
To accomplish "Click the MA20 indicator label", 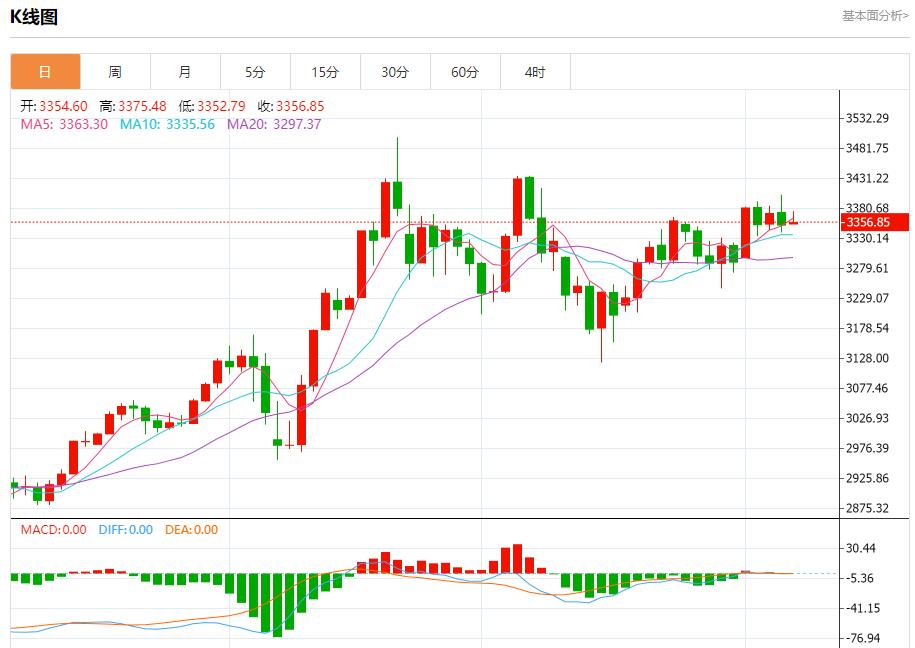I will pos(274,125).
